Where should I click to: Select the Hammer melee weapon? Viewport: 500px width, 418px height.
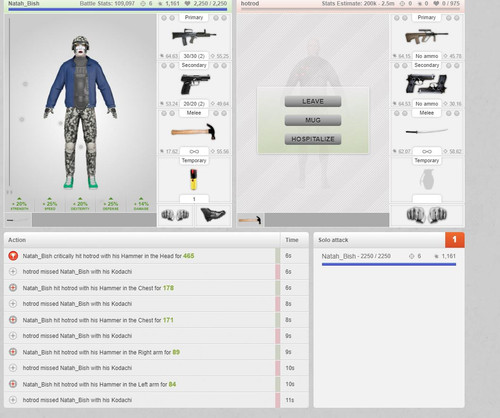[194, 132]
